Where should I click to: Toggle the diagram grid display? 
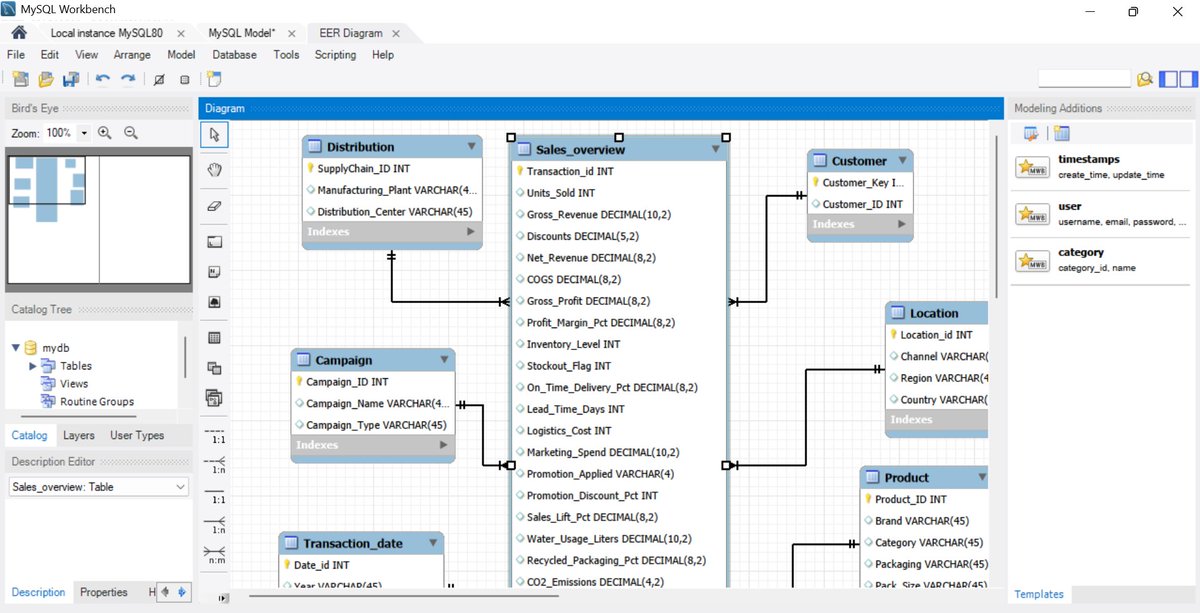point(159,79)
